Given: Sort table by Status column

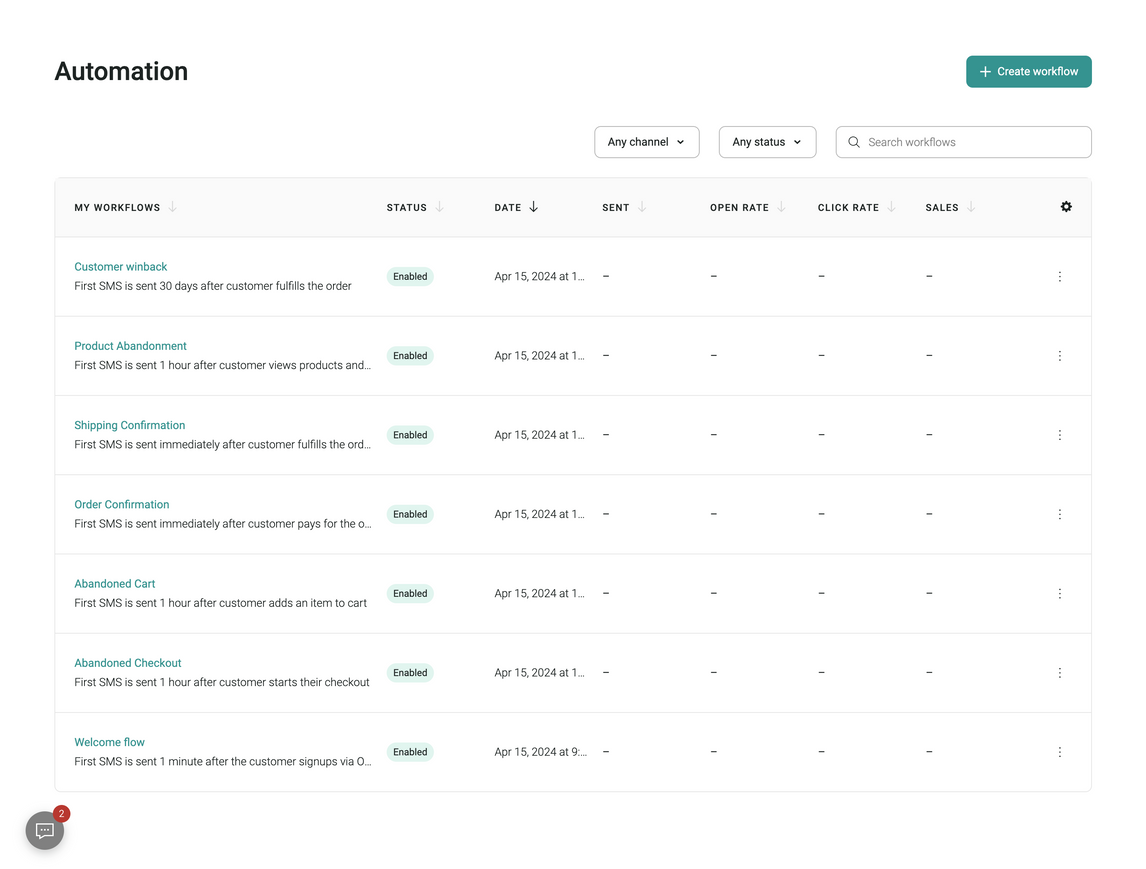Looking at the screenshot, I should pyautogui.click(x=439, y=207).
